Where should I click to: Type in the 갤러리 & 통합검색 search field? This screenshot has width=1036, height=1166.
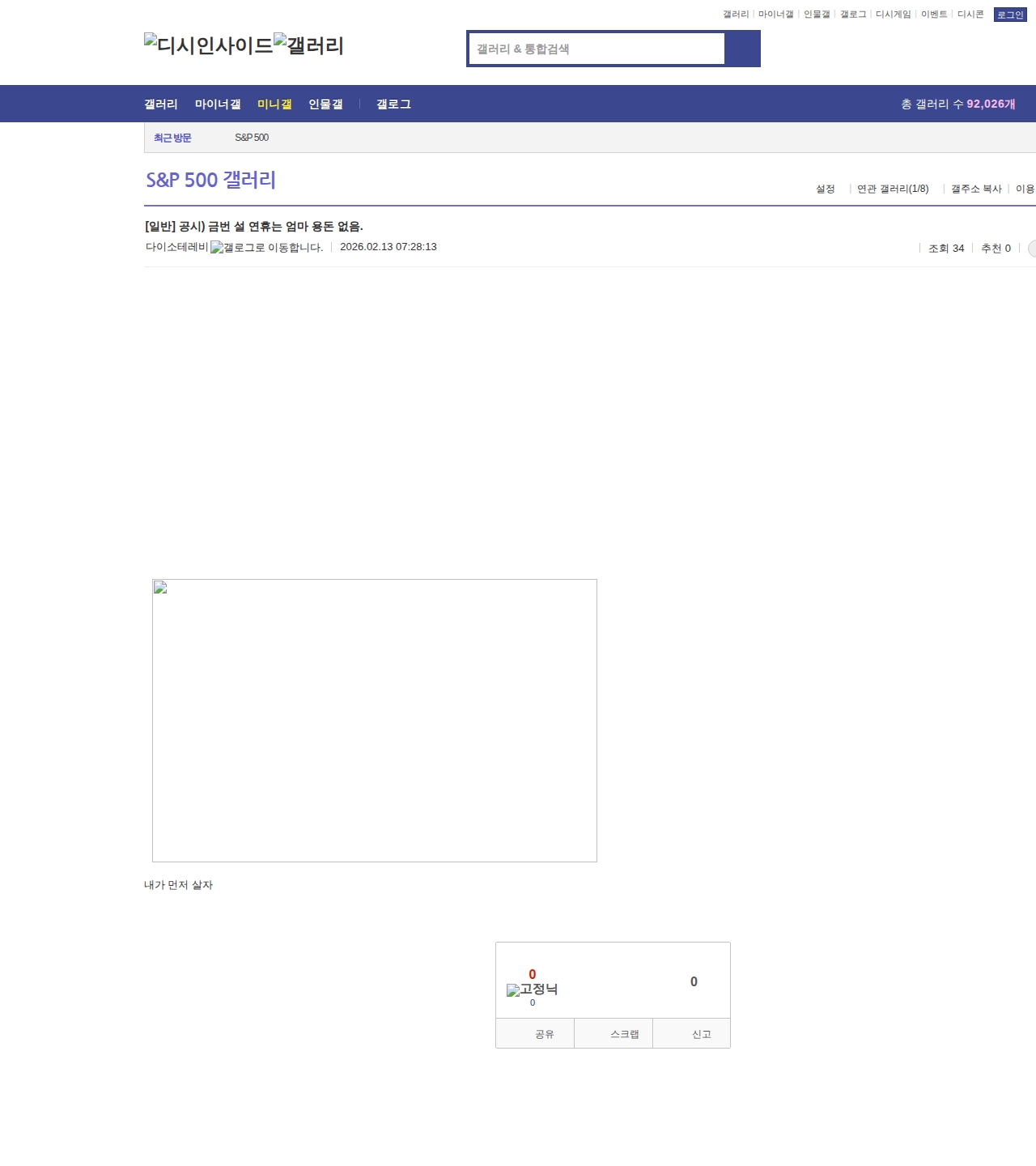pyautogui.click(x=597, y=49)
